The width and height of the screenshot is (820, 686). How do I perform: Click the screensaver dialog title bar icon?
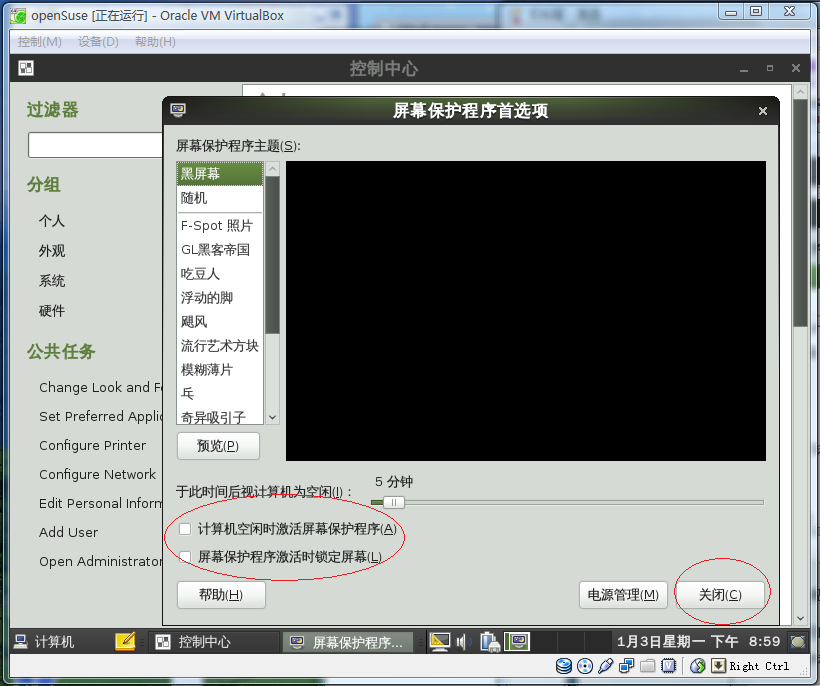(x=178, y=110)
